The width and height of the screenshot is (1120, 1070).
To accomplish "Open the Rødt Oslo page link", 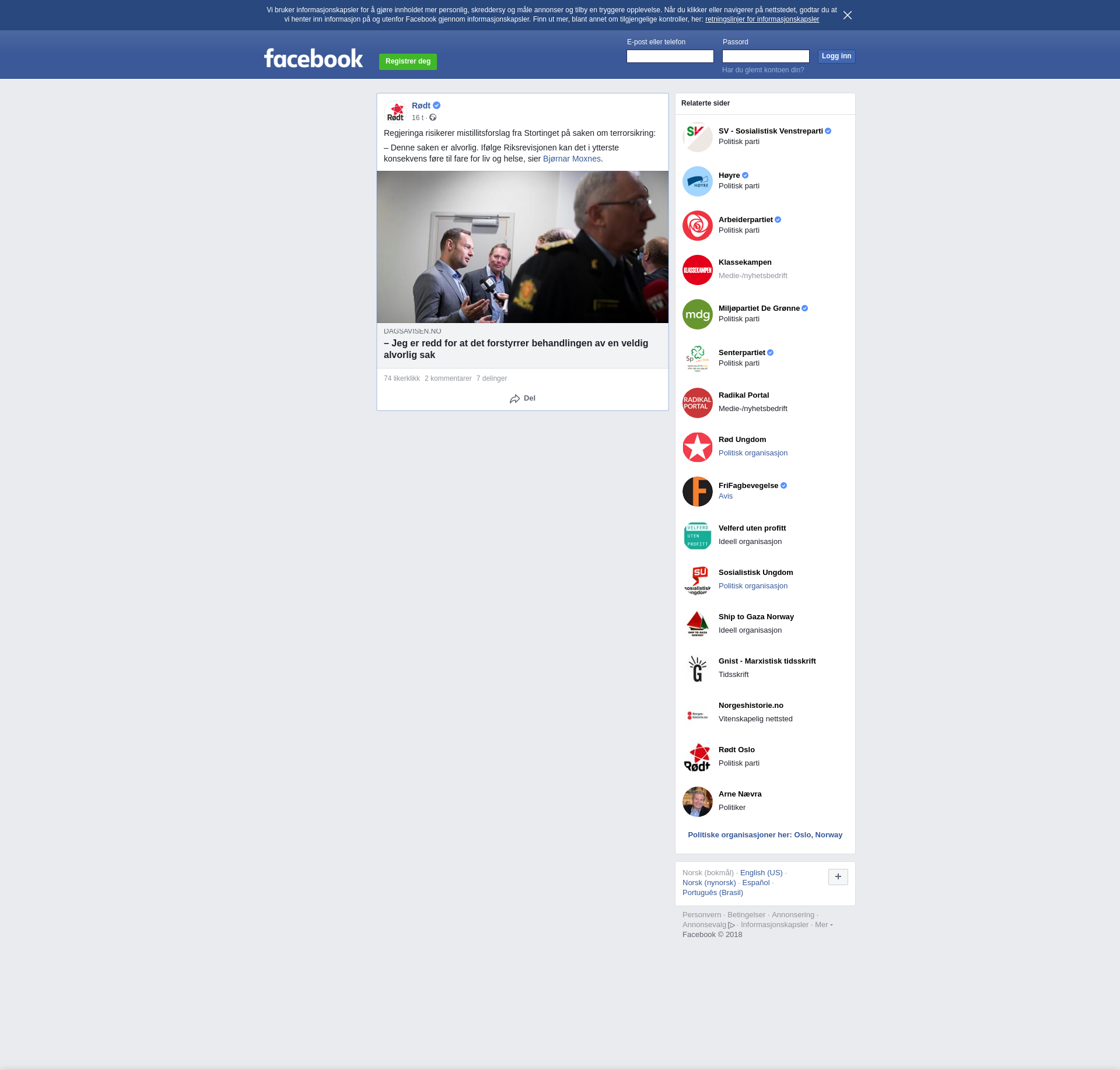I will (x=737, y=750).
